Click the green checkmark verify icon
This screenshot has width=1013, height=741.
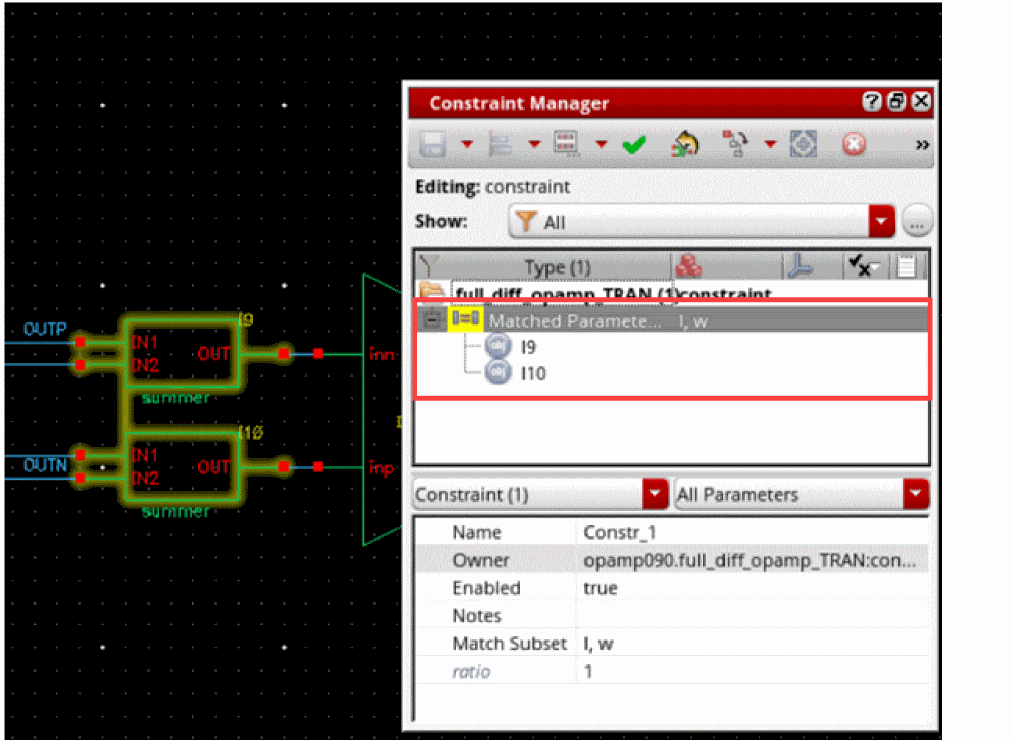click(x=633, y=145)
